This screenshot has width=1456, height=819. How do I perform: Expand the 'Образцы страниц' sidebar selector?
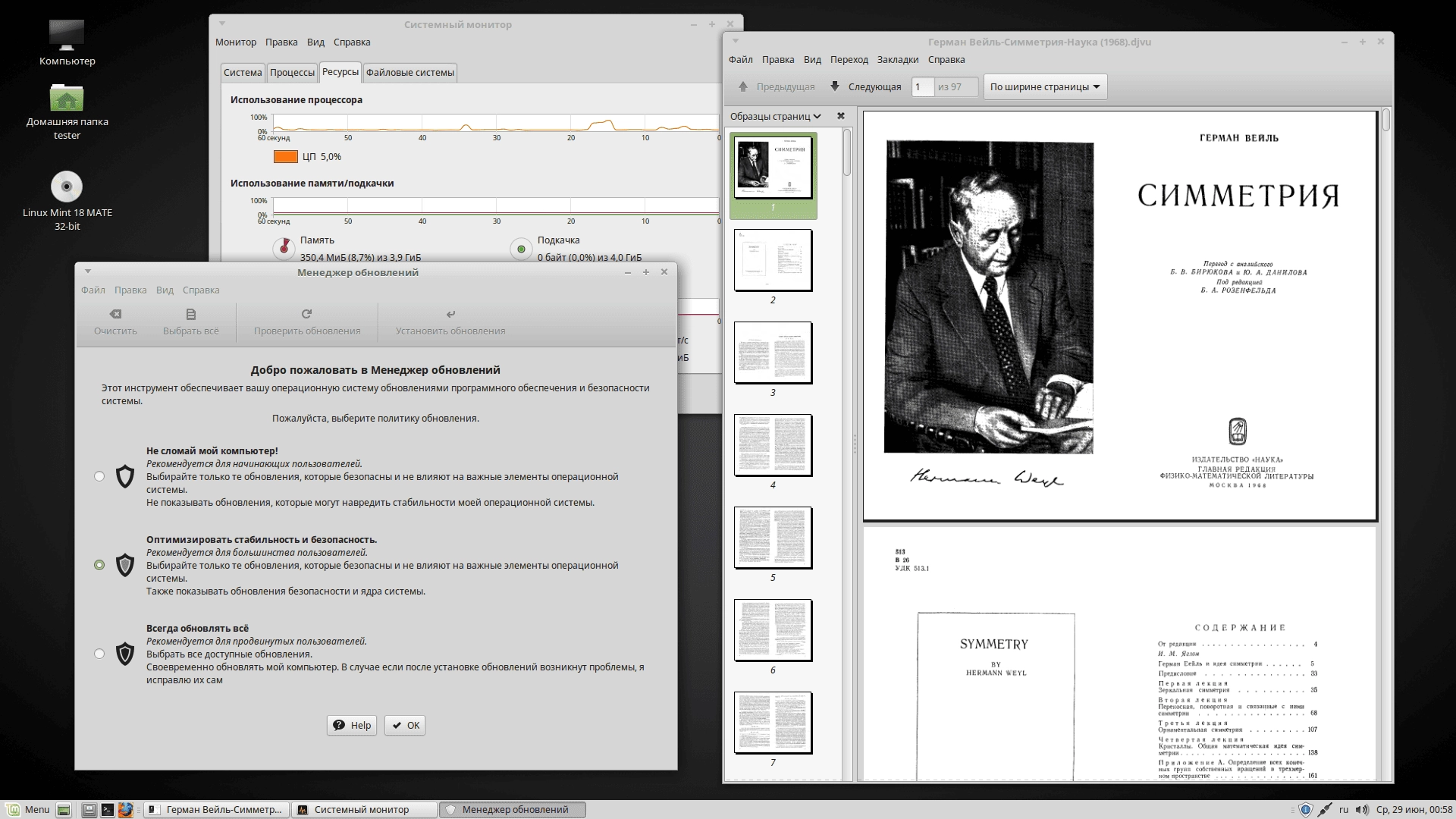[x=775, y=116]
